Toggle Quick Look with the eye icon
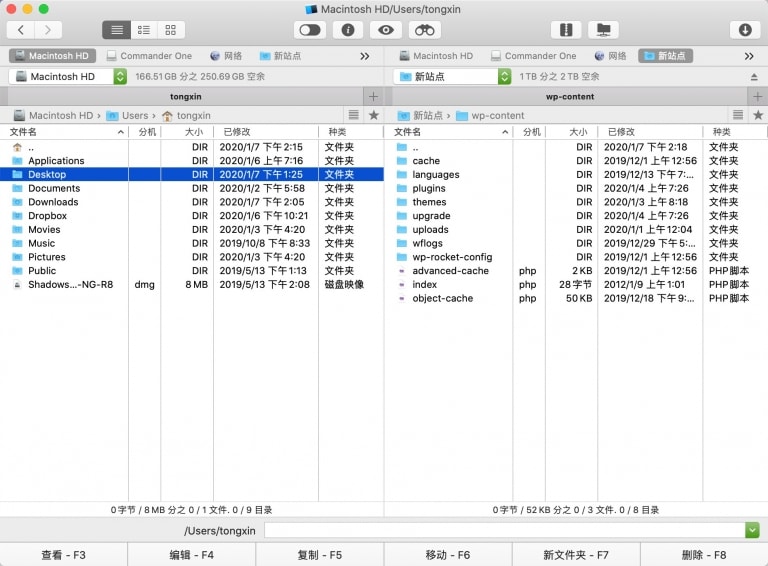The width and height of the screenshot is (768, 566). tap(386, 30)
